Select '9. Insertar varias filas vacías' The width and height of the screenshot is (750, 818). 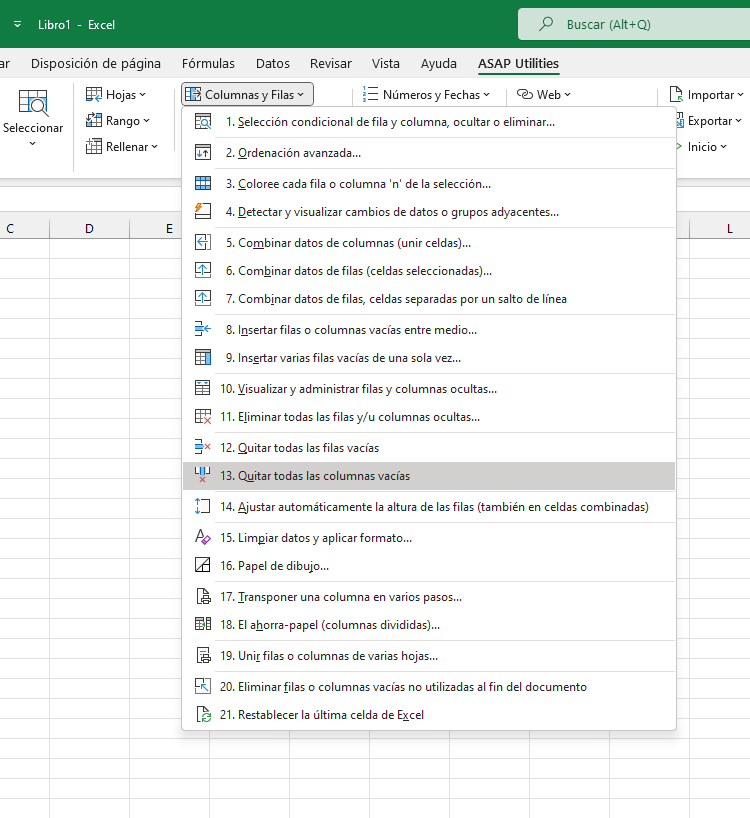[429, 357]
